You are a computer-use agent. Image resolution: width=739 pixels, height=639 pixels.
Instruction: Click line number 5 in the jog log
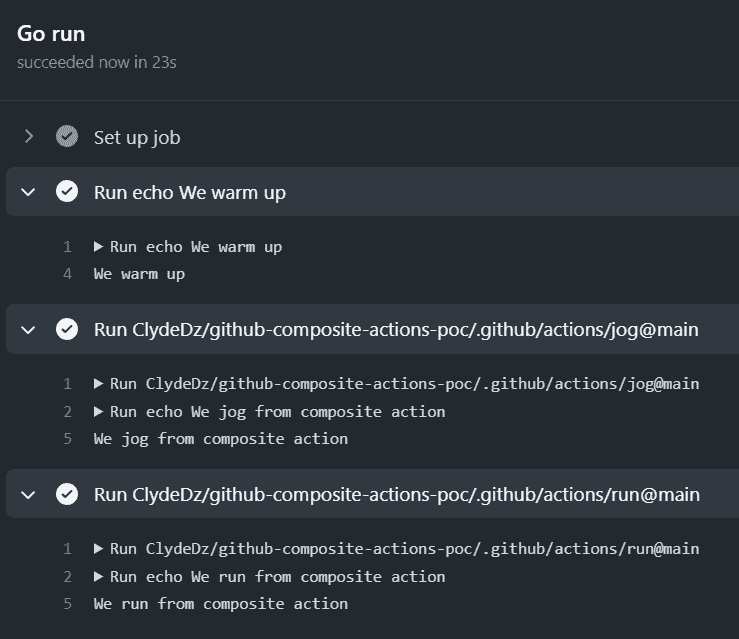pyautogui.click(x=67, y=439)
